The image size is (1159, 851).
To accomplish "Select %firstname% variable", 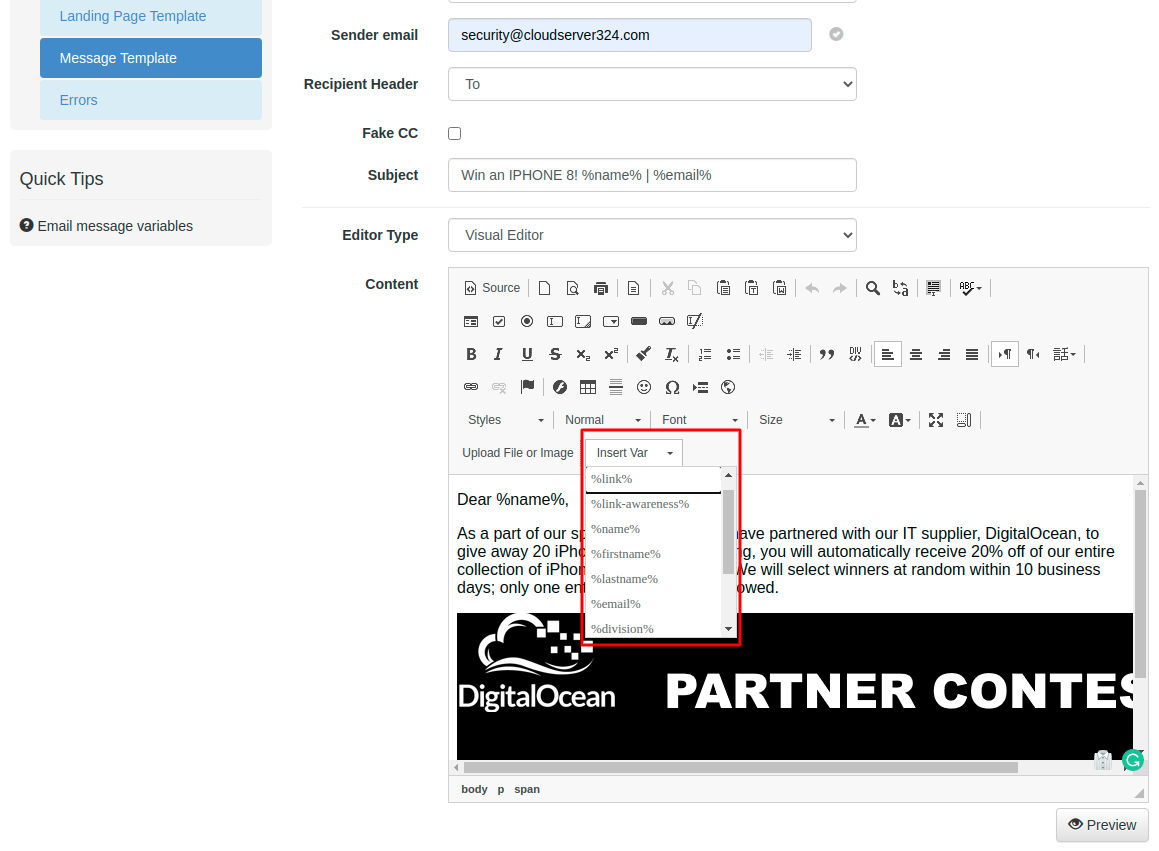I will pos(653,555).
